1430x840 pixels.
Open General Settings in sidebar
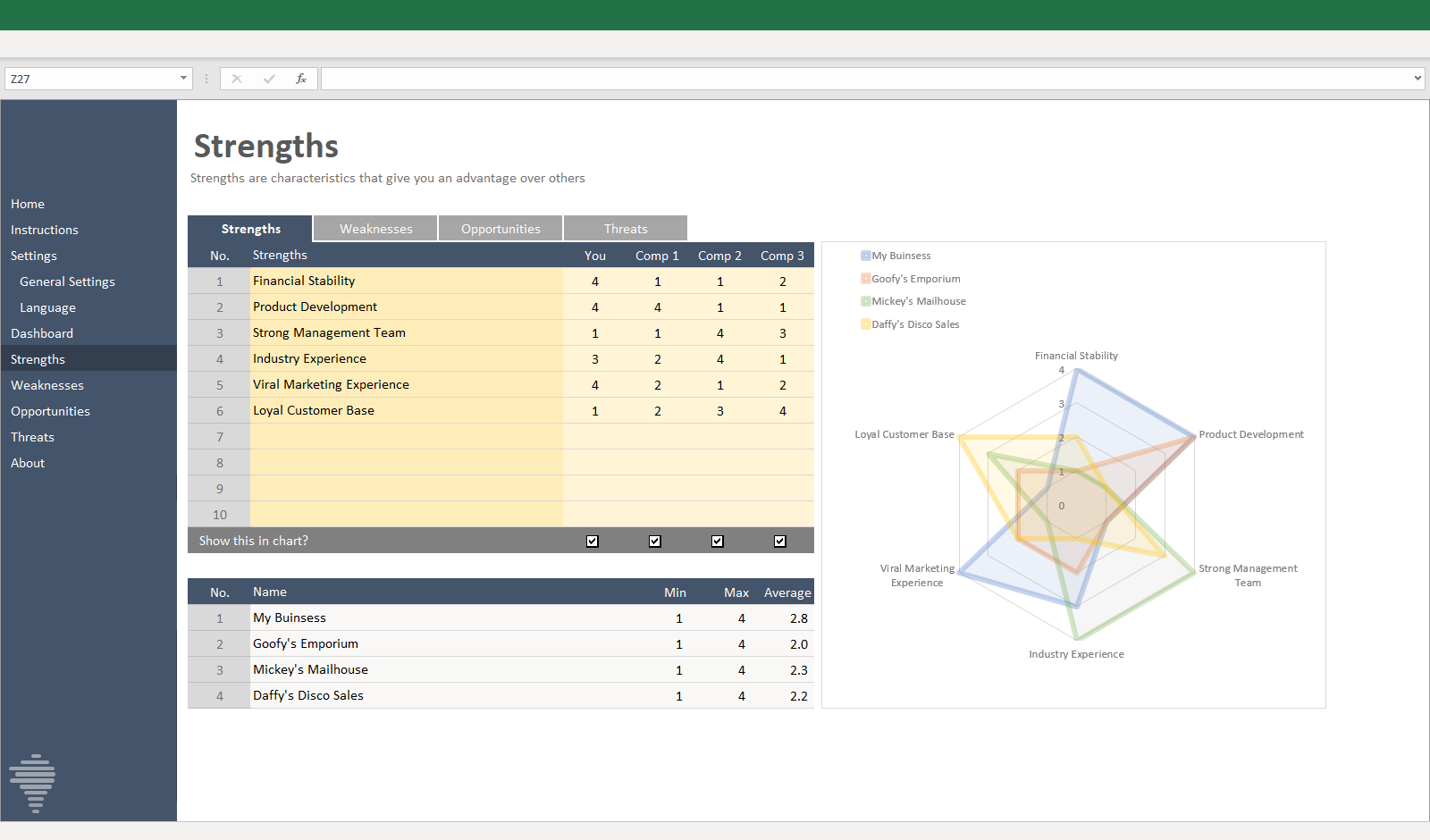click(67, 281)
